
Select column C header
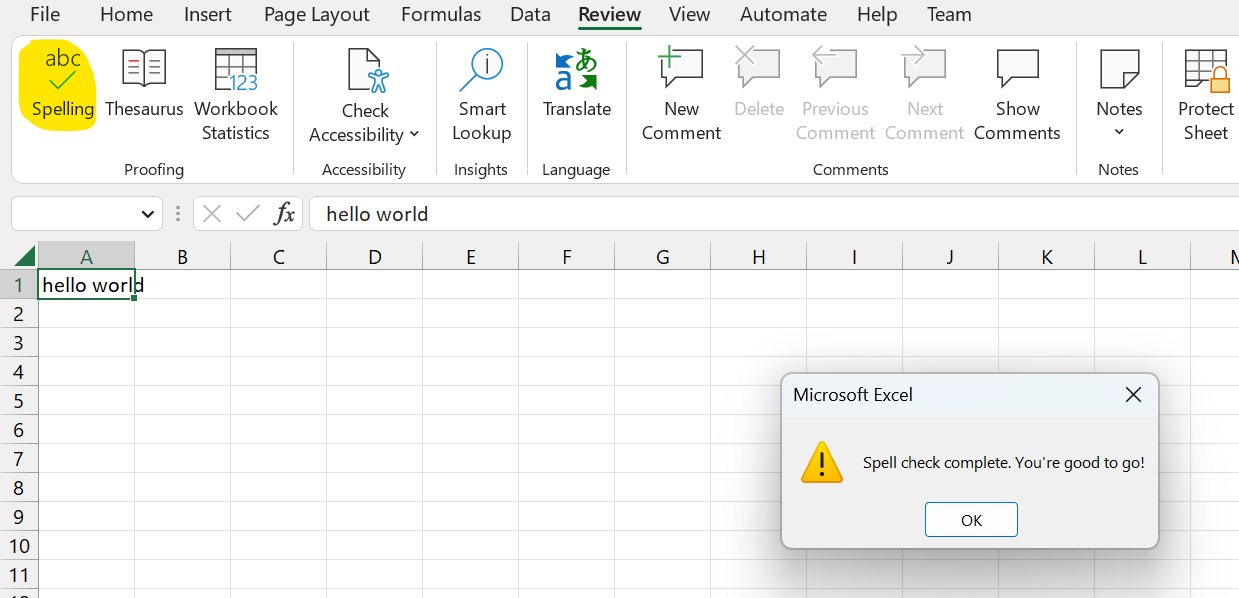pos(278,257)
